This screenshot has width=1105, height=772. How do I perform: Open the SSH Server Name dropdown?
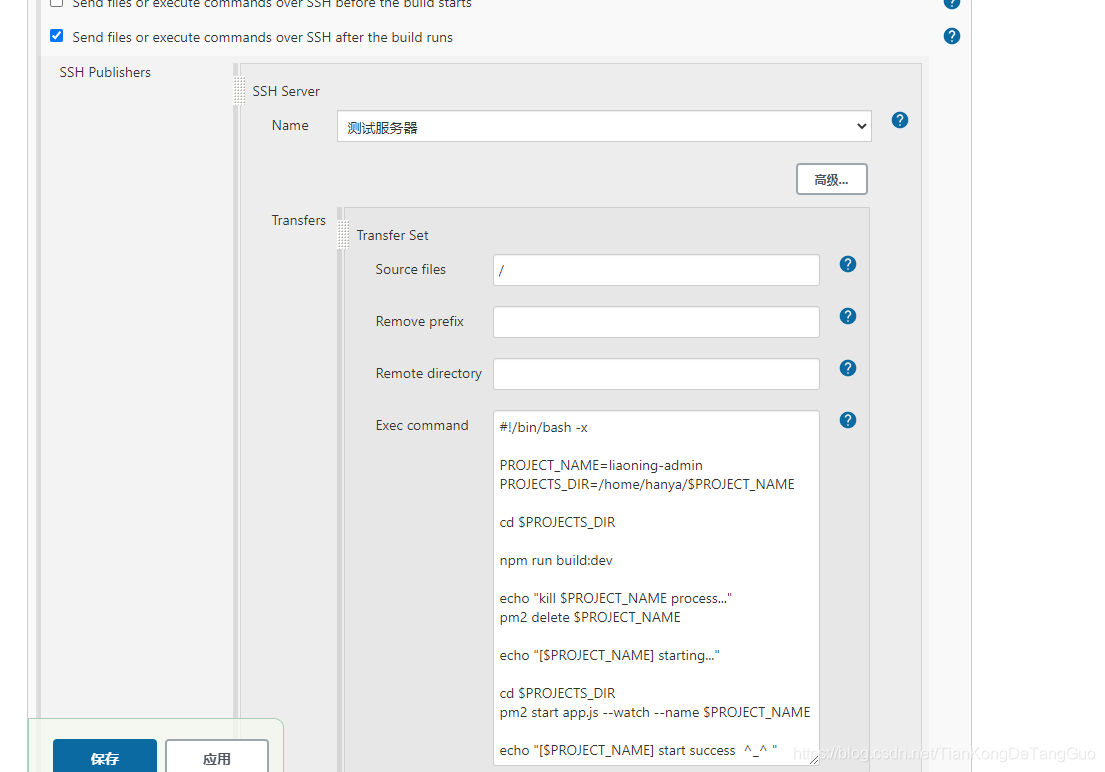point(604,126)
